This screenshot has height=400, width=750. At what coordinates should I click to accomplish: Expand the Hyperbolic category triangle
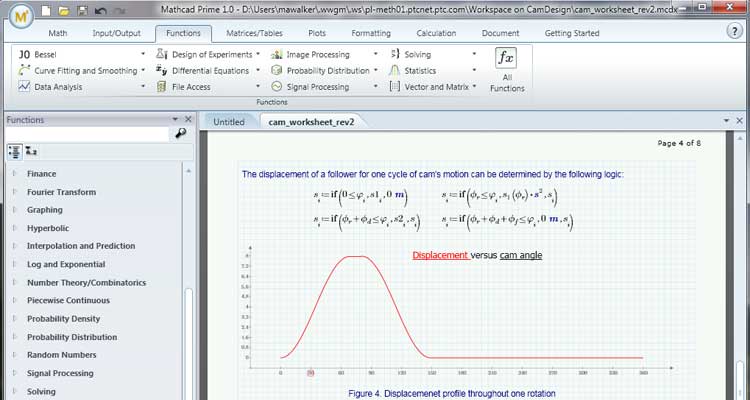tap(15, 228)
